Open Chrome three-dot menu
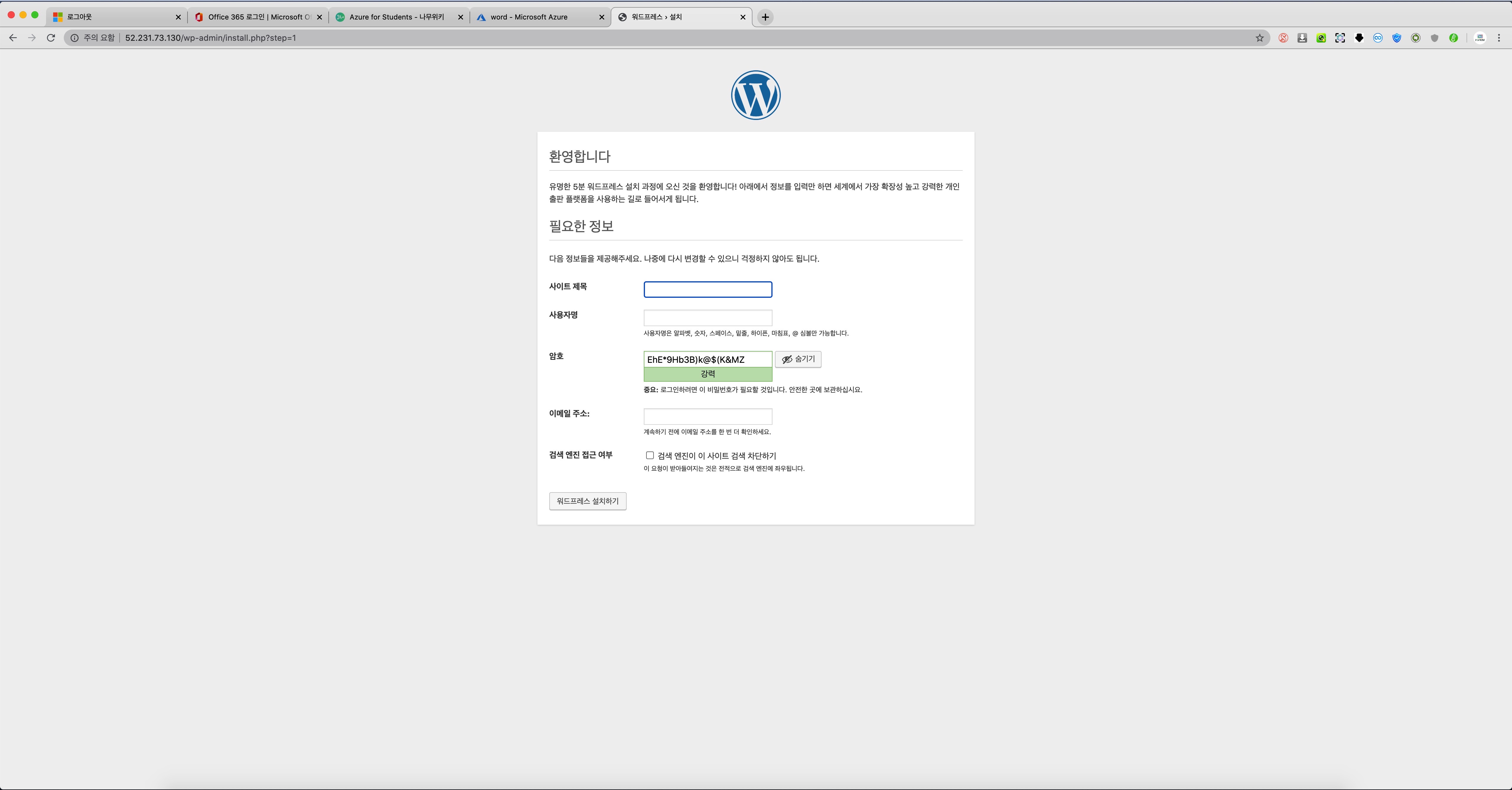Viewport: 1512px width, 790px height. point(1498,38)
